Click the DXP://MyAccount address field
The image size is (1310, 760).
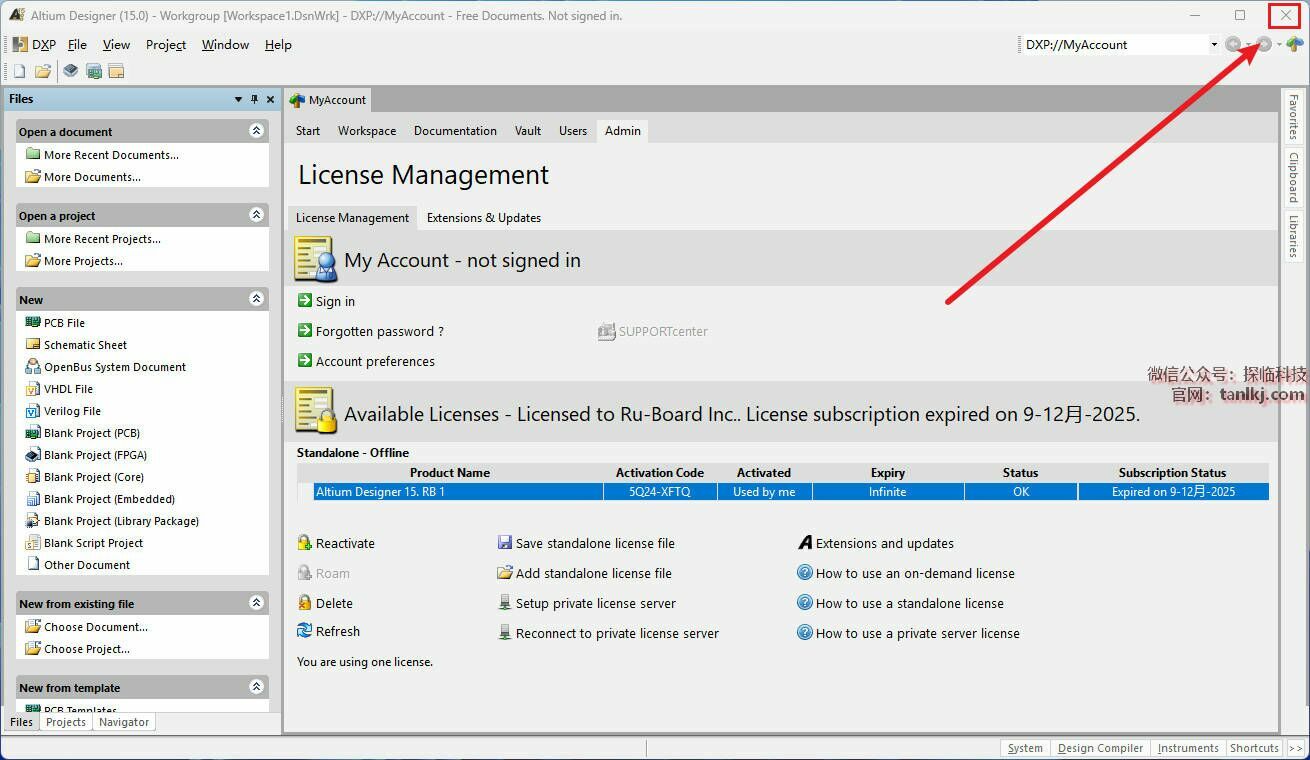click(x=1114, y=44)
